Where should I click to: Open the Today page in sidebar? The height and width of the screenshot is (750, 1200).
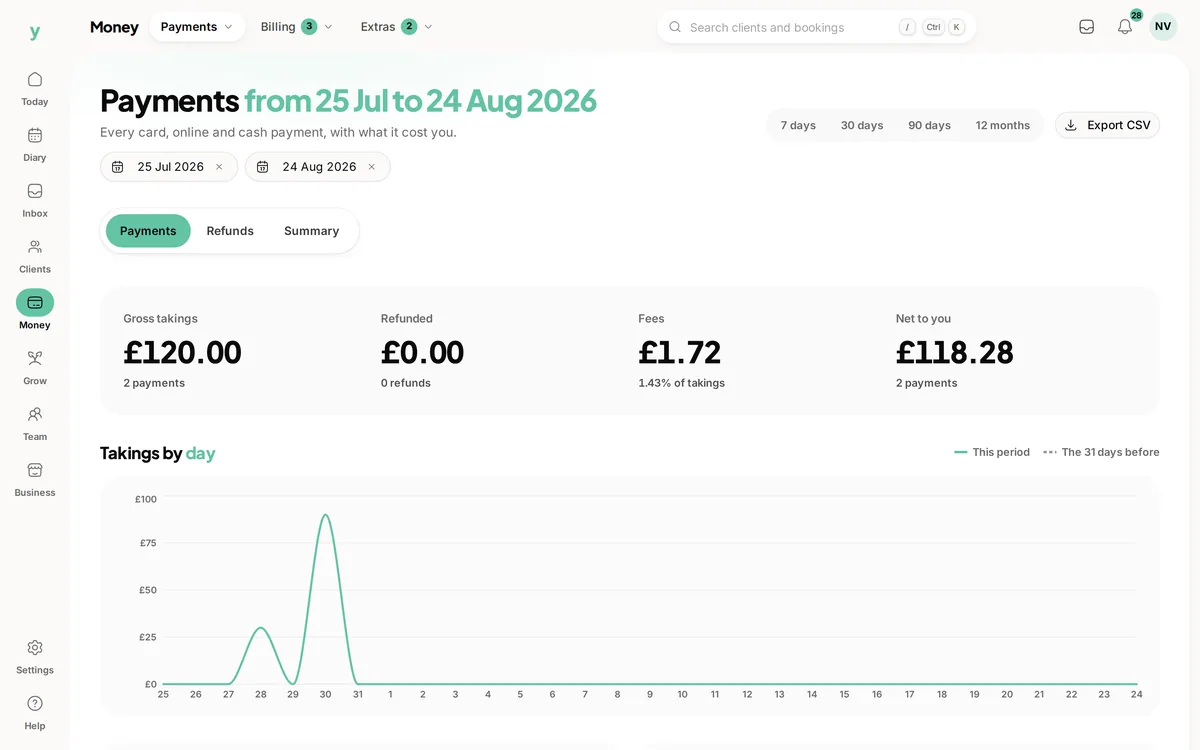(x=35, y=88)
